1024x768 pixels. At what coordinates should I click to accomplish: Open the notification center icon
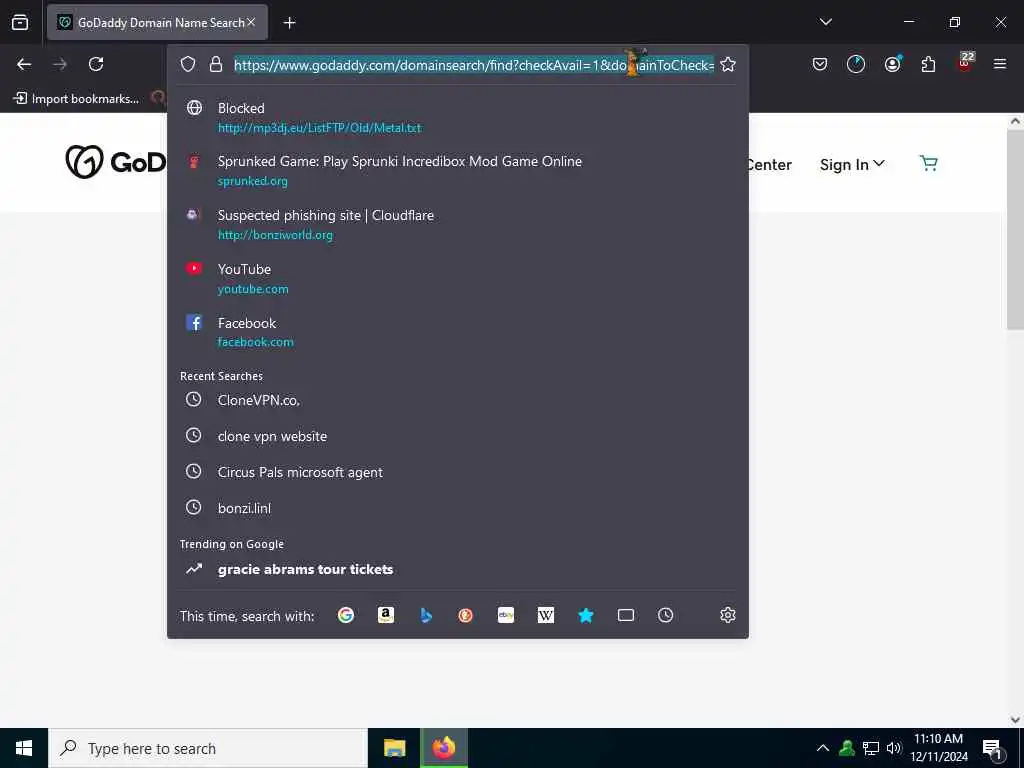click(993, 749)
